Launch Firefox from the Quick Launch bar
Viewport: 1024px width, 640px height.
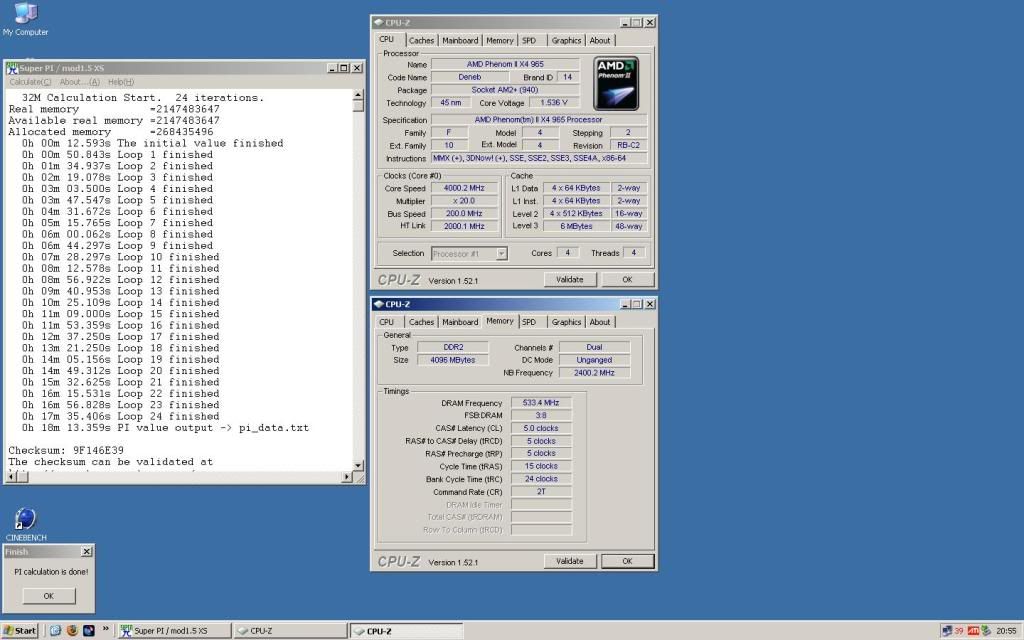[72, 631]
